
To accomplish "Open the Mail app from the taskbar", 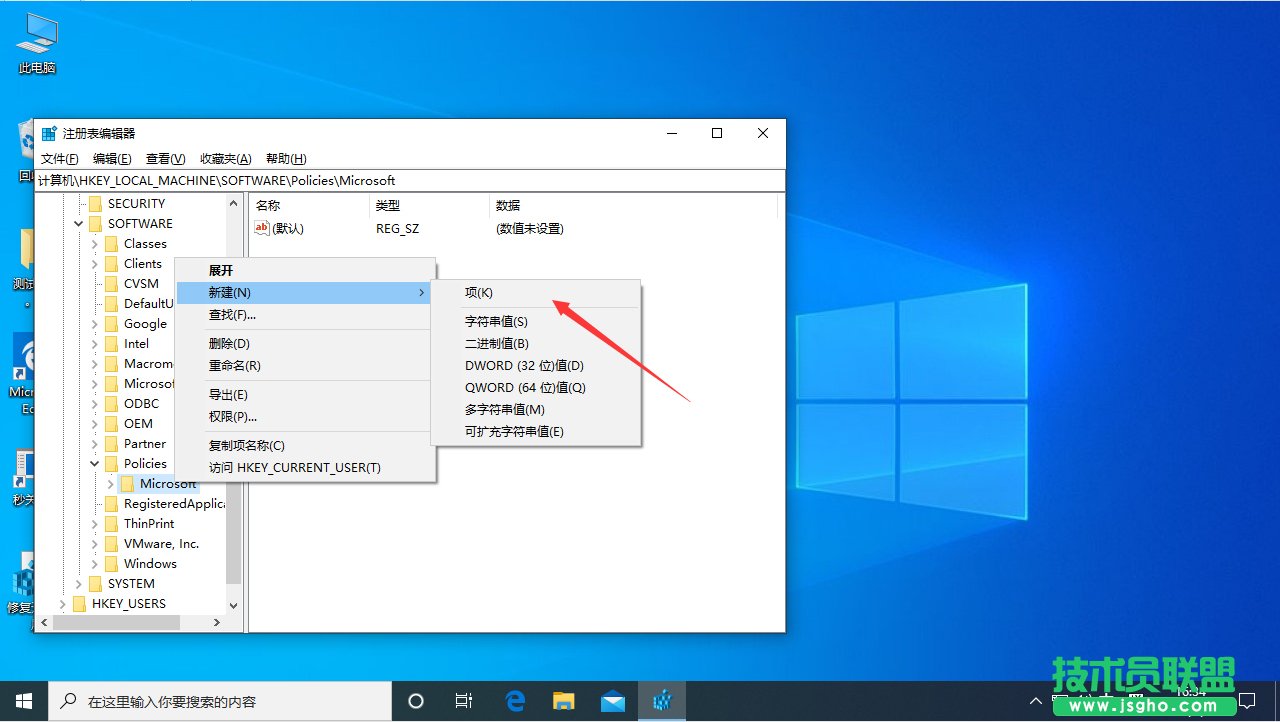I will tap(613, 700).
